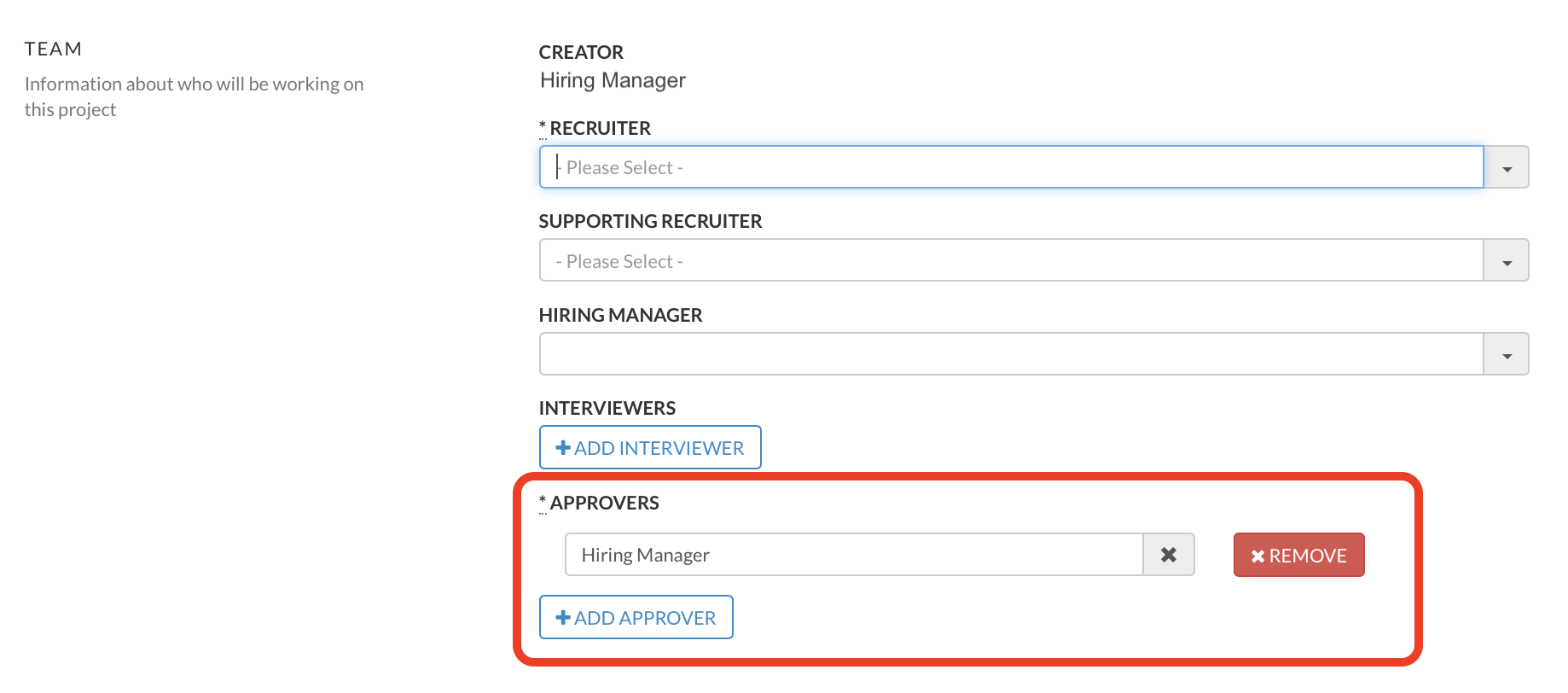
Task: Click the Creator name Hiring Manager text
Action: coord(613,80)
